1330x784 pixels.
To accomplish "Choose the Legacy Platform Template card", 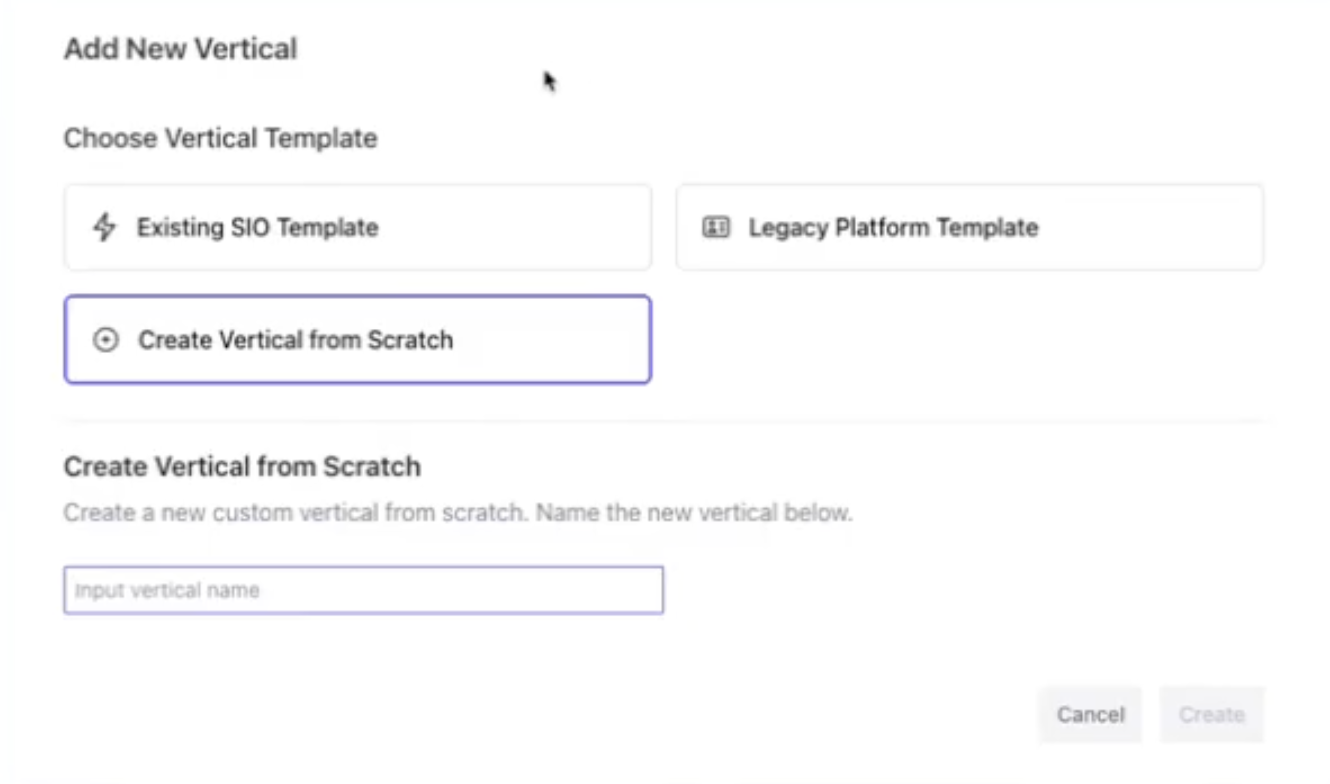I will tap(969, 227).
